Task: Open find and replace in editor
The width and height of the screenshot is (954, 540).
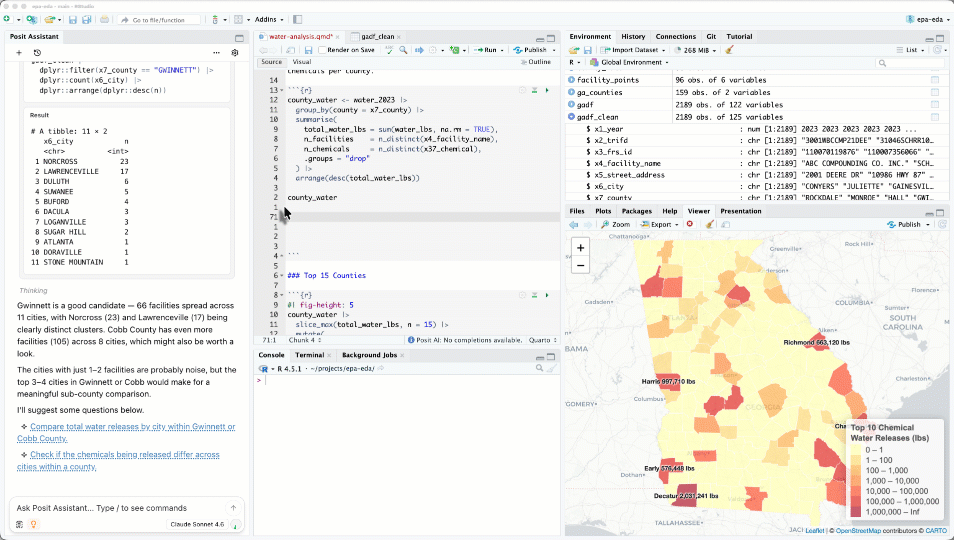Action: (403, 50)
